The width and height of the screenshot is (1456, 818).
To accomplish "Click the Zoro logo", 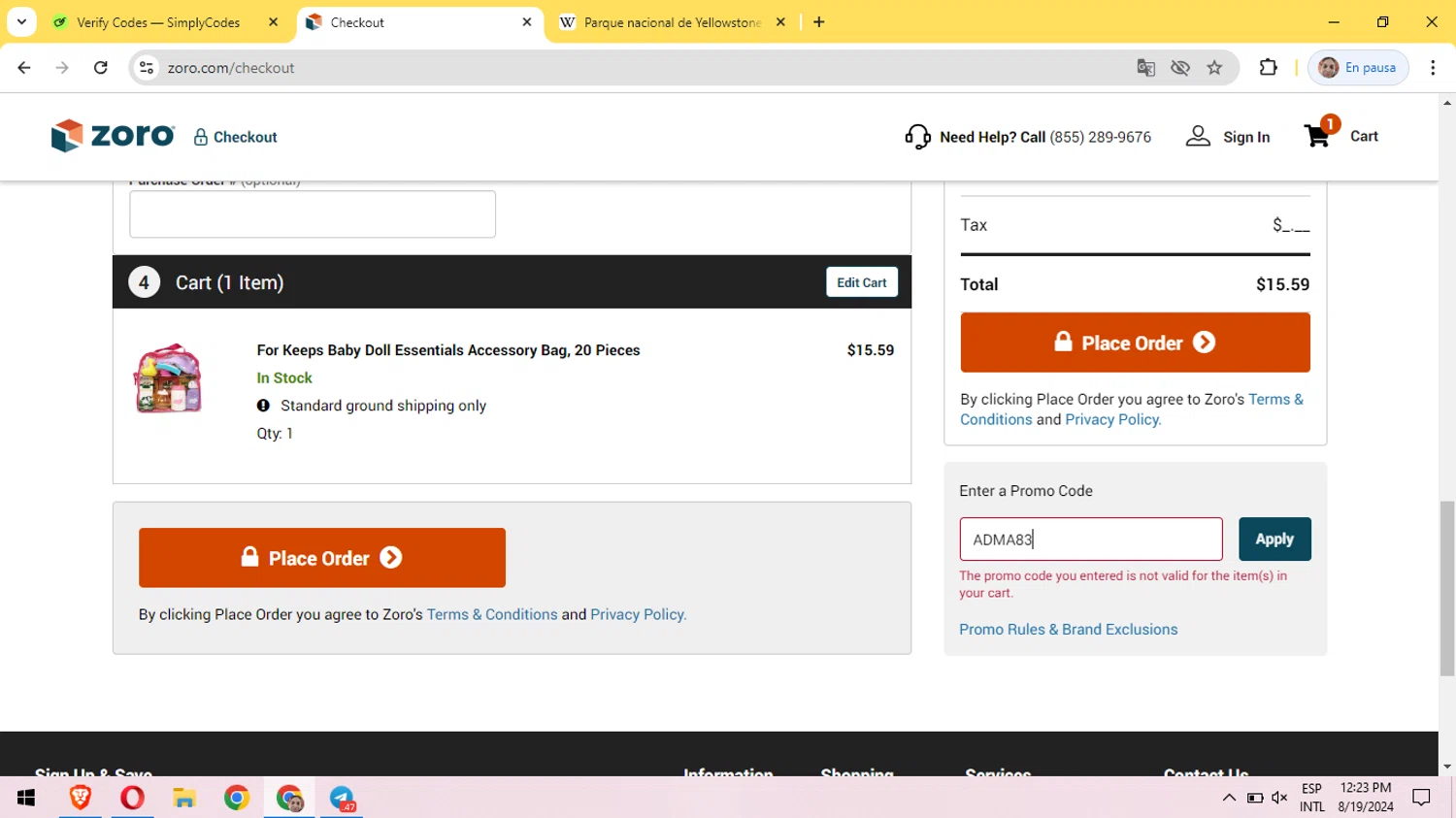I will [113, 136].
